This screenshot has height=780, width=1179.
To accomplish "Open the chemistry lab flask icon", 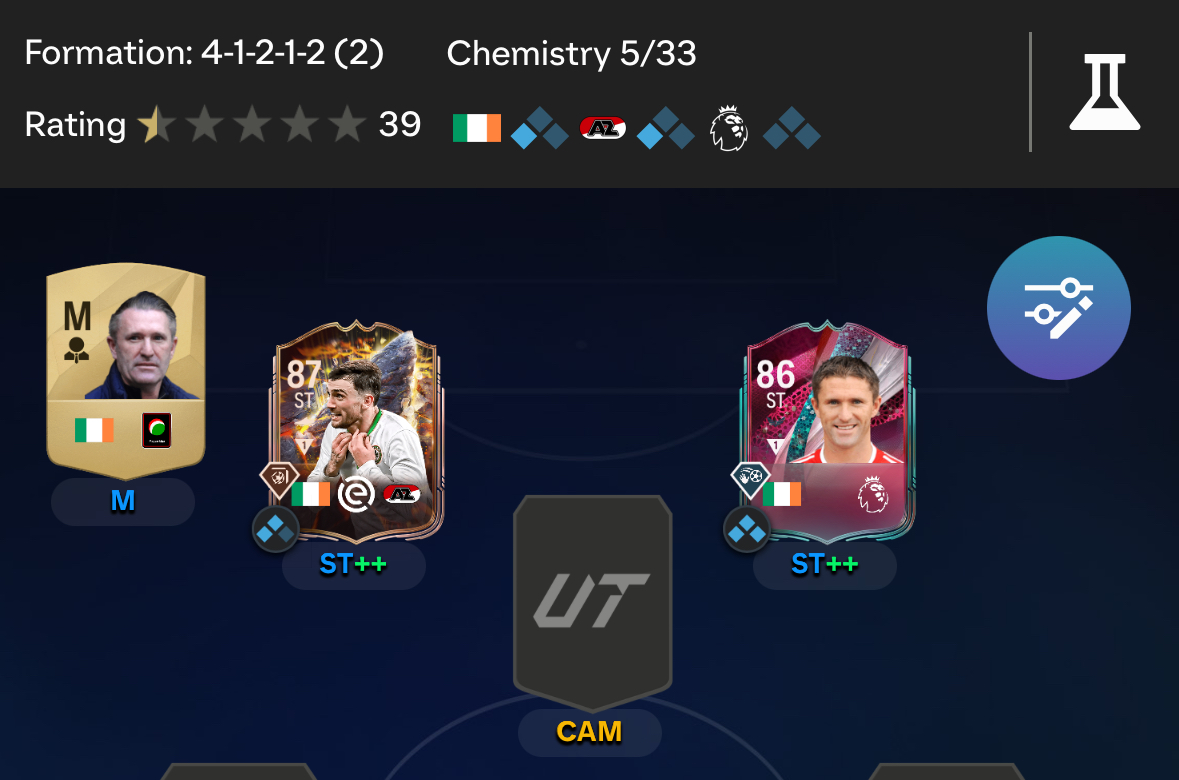I will click(x=1105, y=92).
